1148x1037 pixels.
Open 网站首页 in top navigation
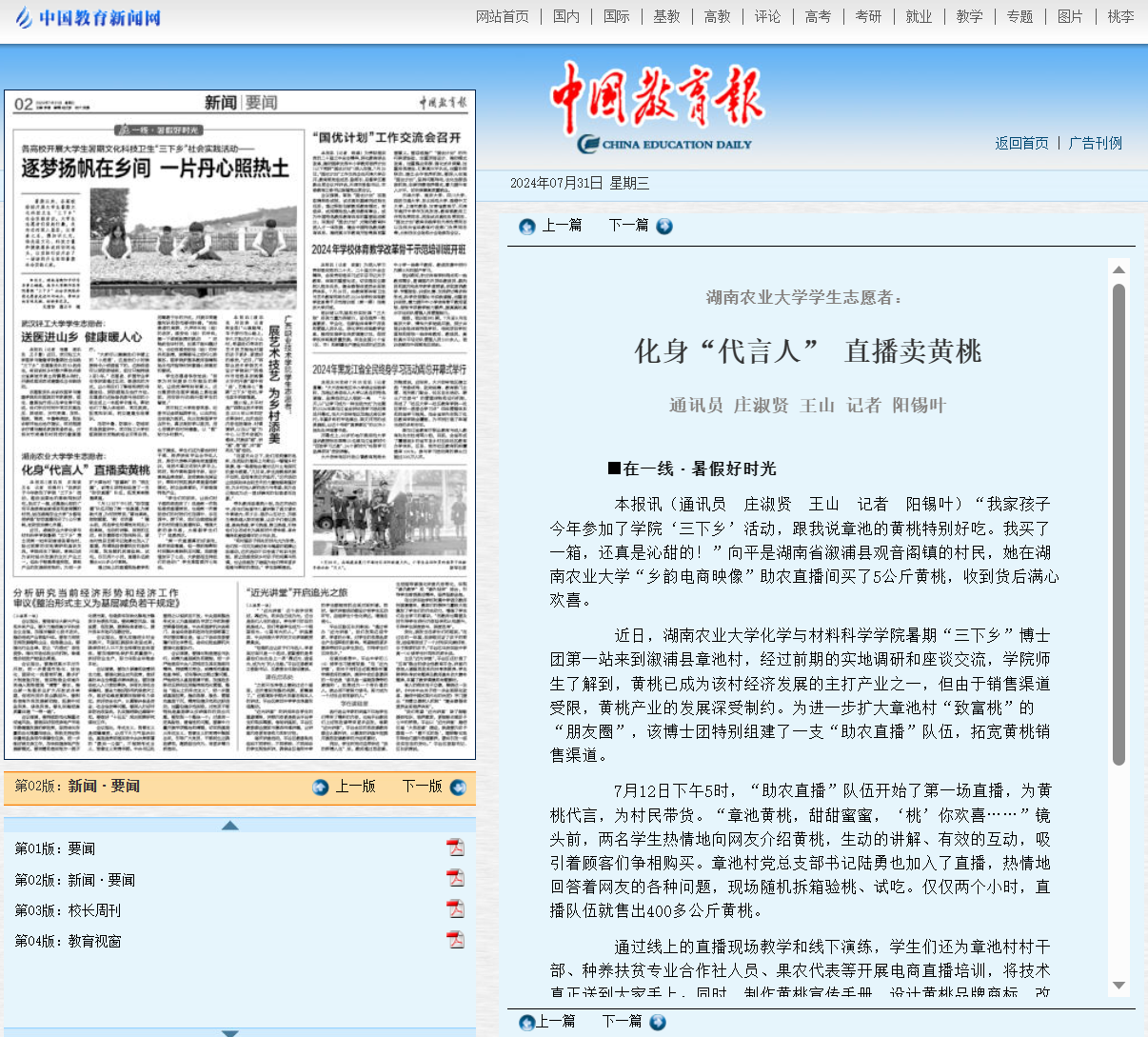503,16
